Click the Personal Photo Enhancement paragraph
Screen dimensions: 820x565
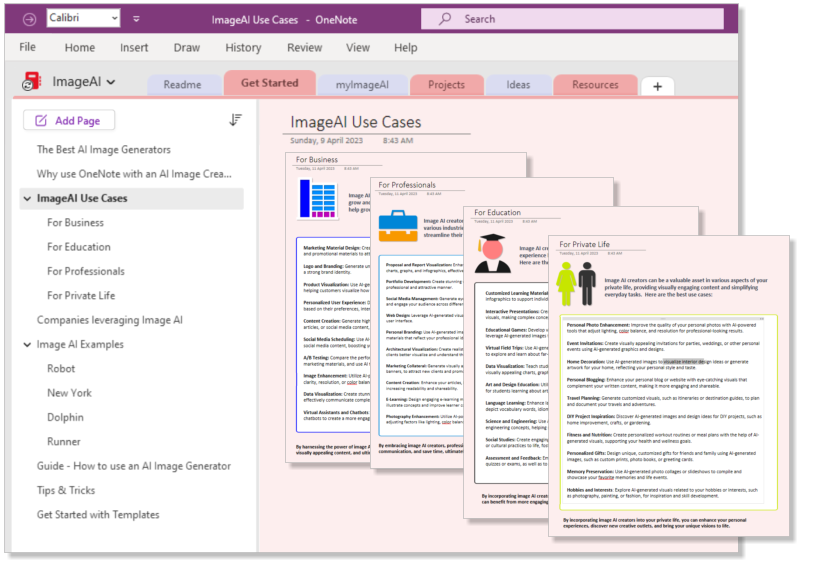[x=663, y=328]
